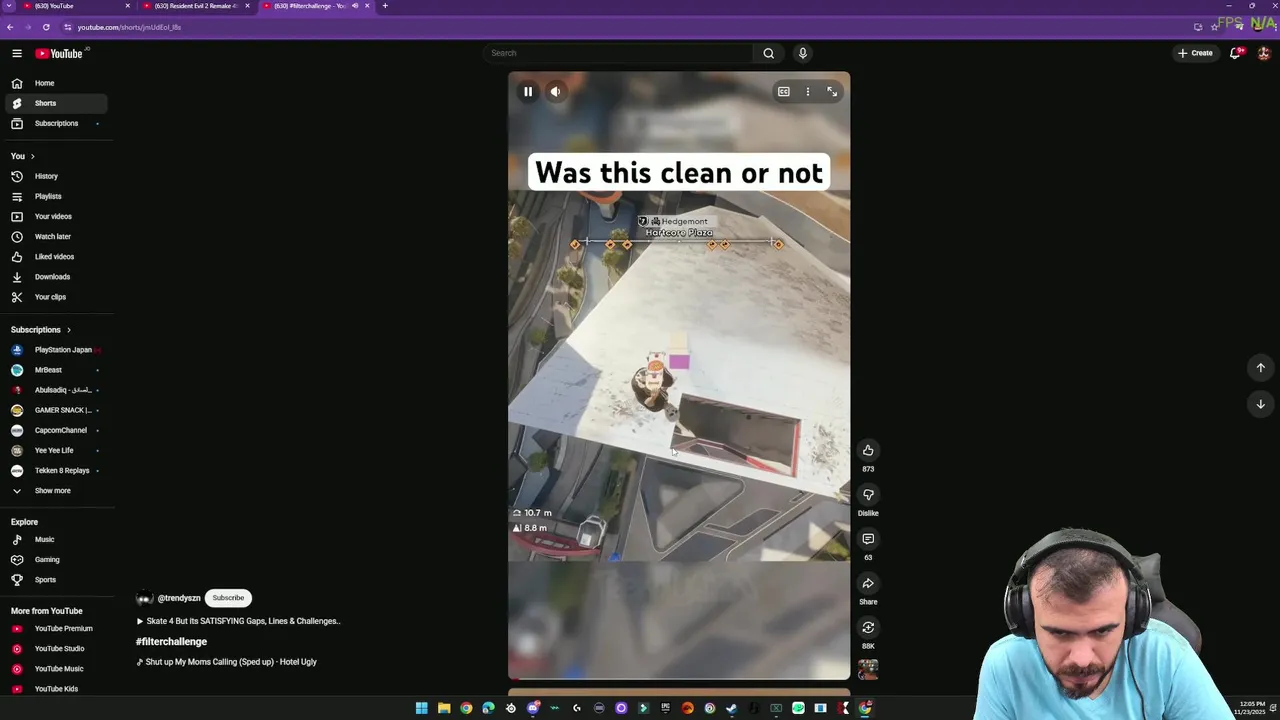Viewport: 1280px width, 720px height.
Task: Open YouTube Studio
Action: pos(54,648)
